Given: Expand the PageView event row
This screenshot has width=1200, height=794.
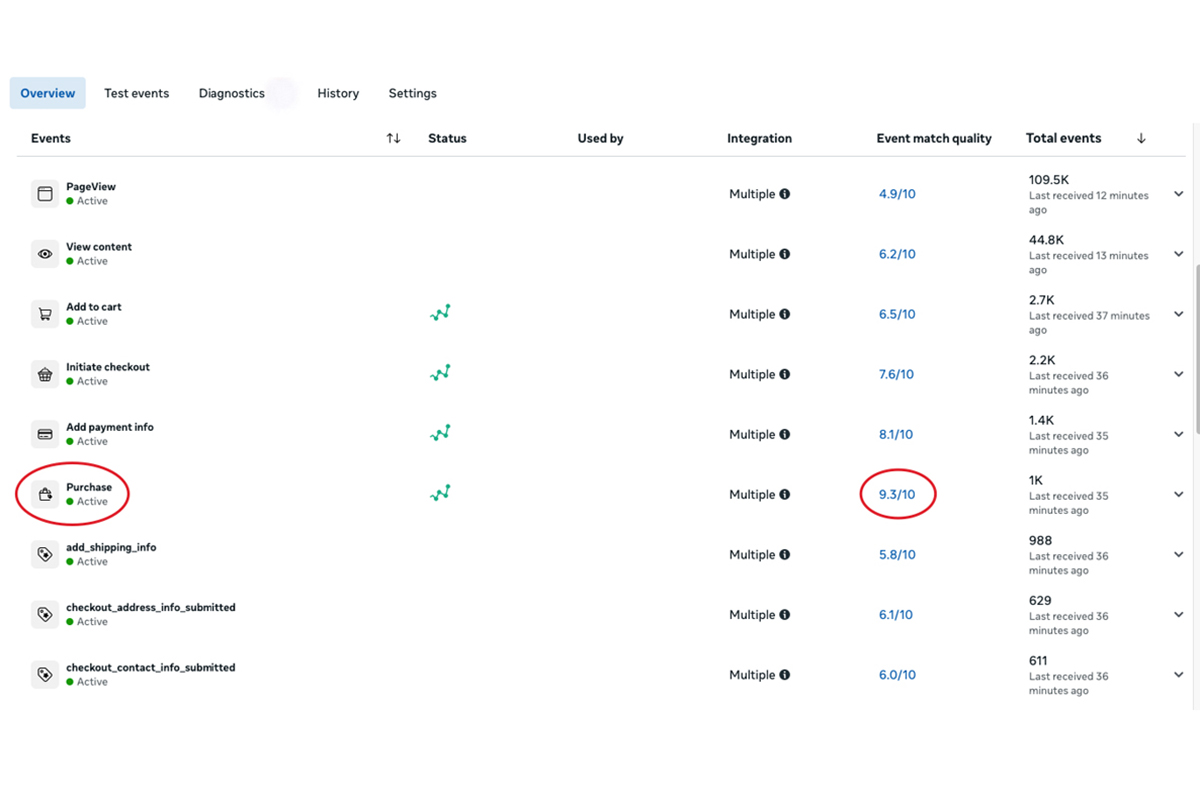Looking at the screenshot, I should 1178,194.
